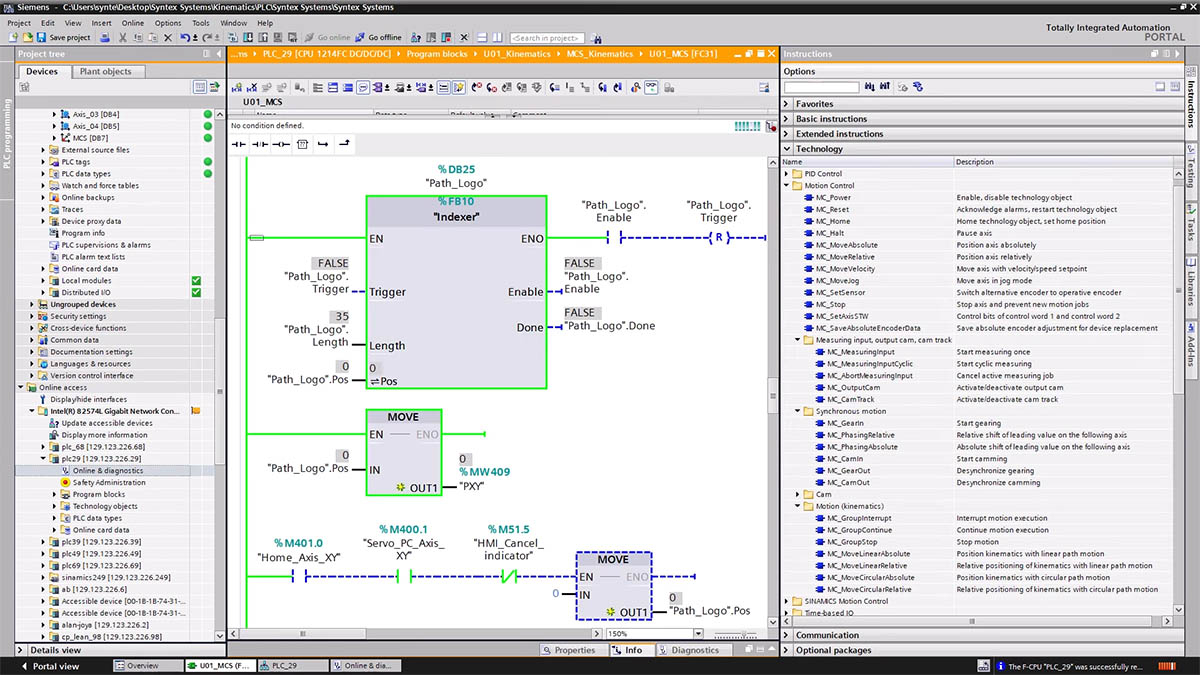Expand the Optional packages section
Screen dimensions: 1200x675
[x=788, y=650]
